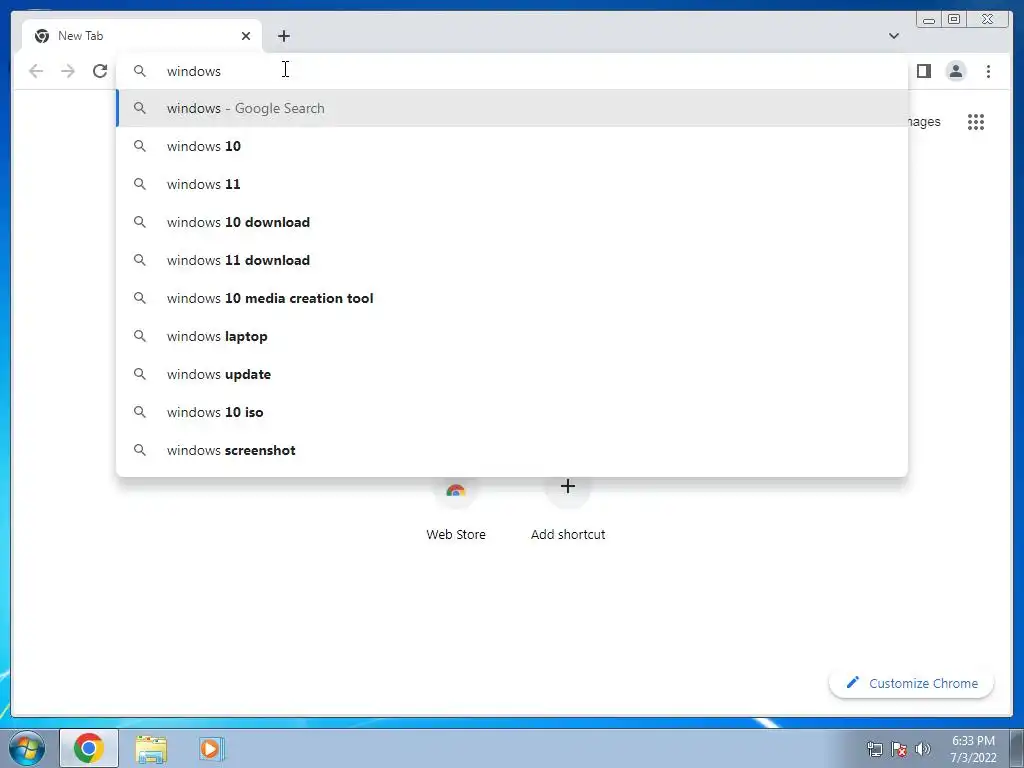Choose 'windows - Google Search' suggestion

tap(512, 108)
